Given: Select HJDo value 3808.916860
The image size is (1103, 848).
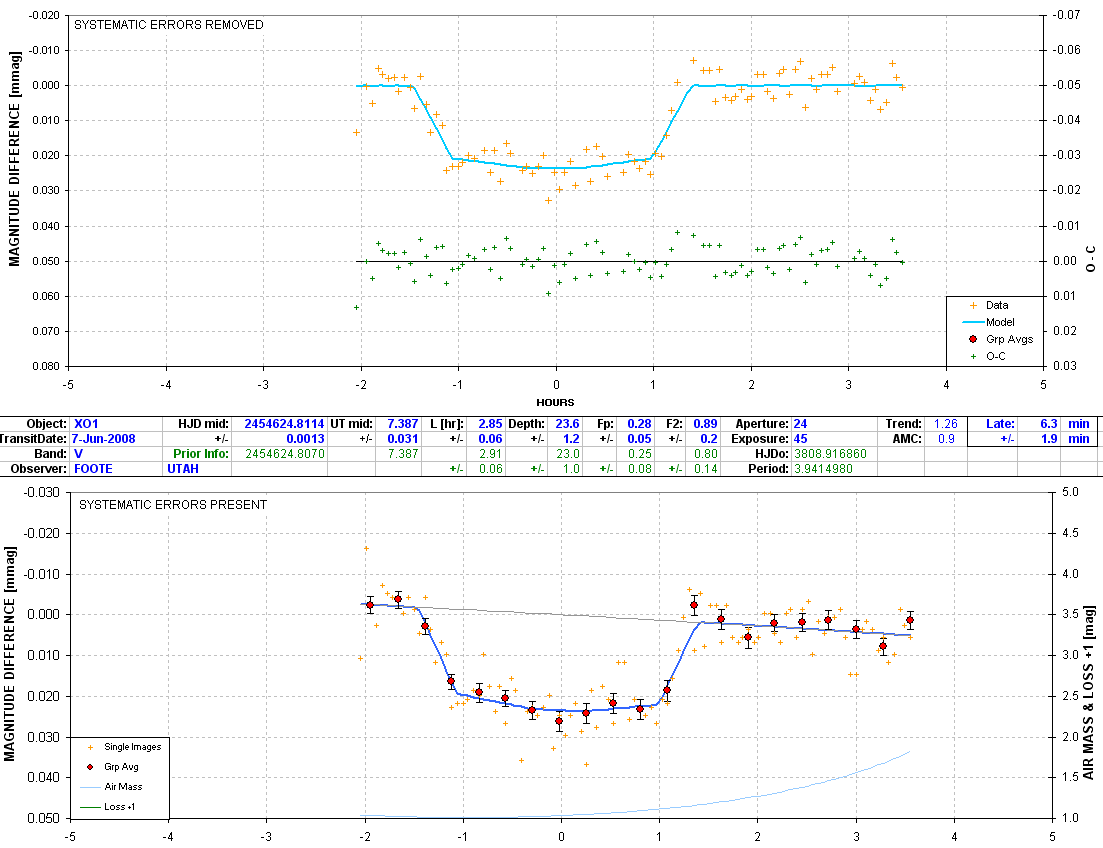Looking at the screenshot, I should pos(830,454).
